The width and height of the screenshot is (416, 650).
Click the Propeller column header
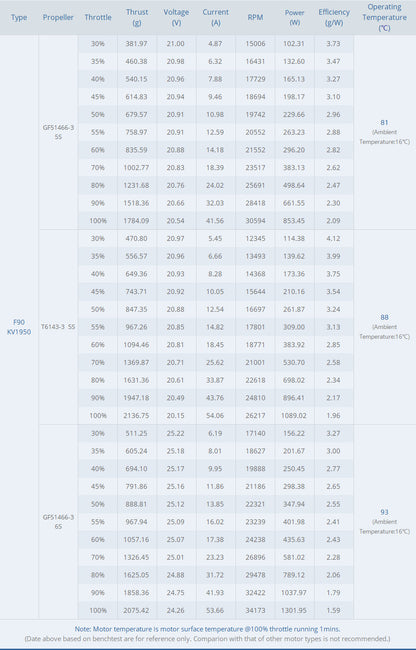[x=58, y=17]
